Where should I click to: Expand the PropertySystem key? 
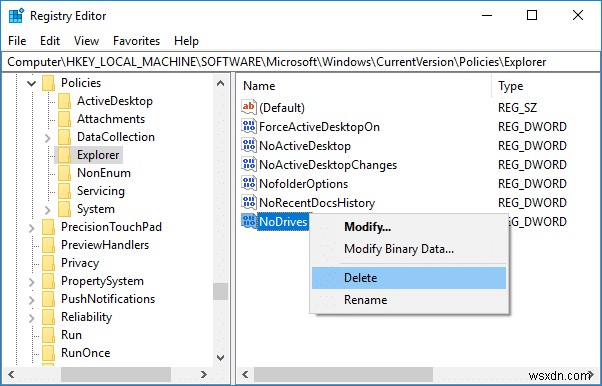[x=32, y=282]
